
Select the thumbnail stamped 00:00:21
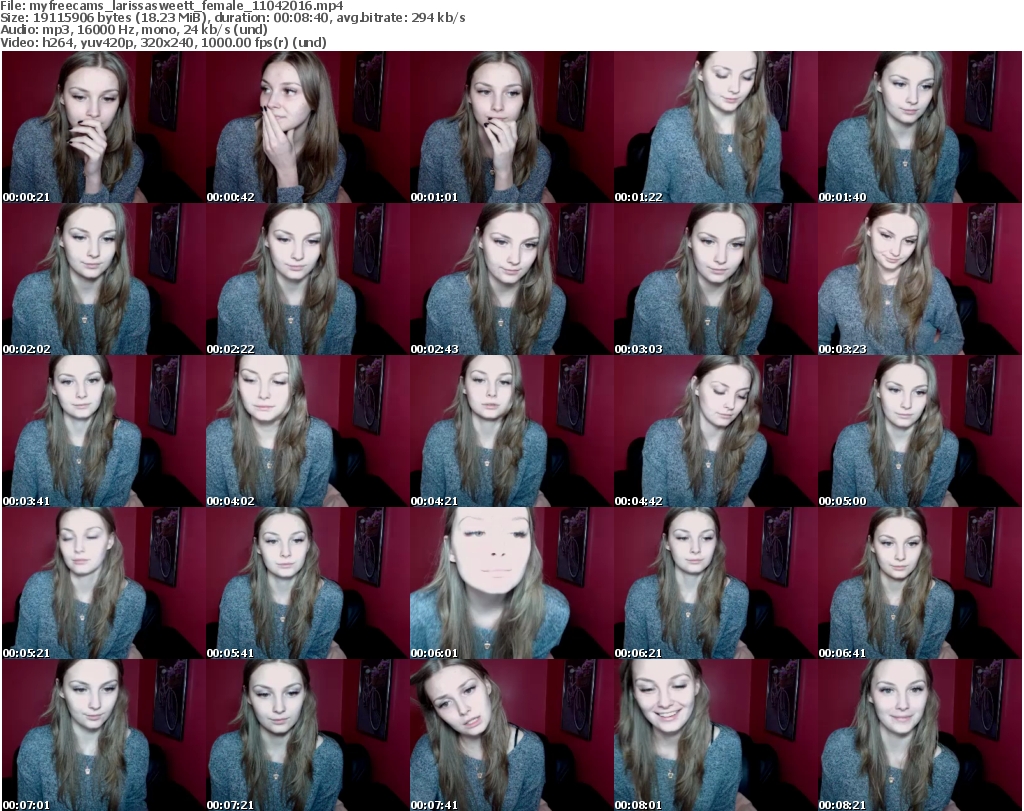coord(104,127)
